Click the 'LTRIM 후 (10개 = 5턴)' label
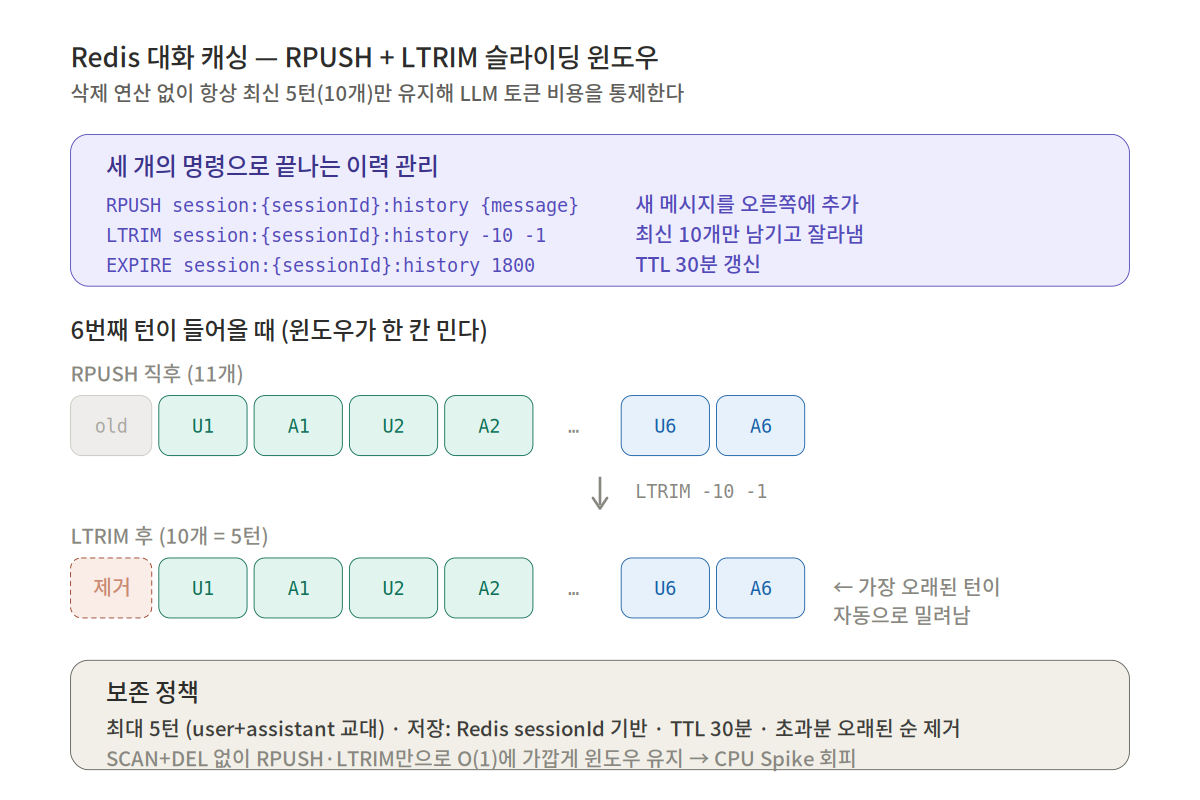1200x800 pixels. pos(170,536)
